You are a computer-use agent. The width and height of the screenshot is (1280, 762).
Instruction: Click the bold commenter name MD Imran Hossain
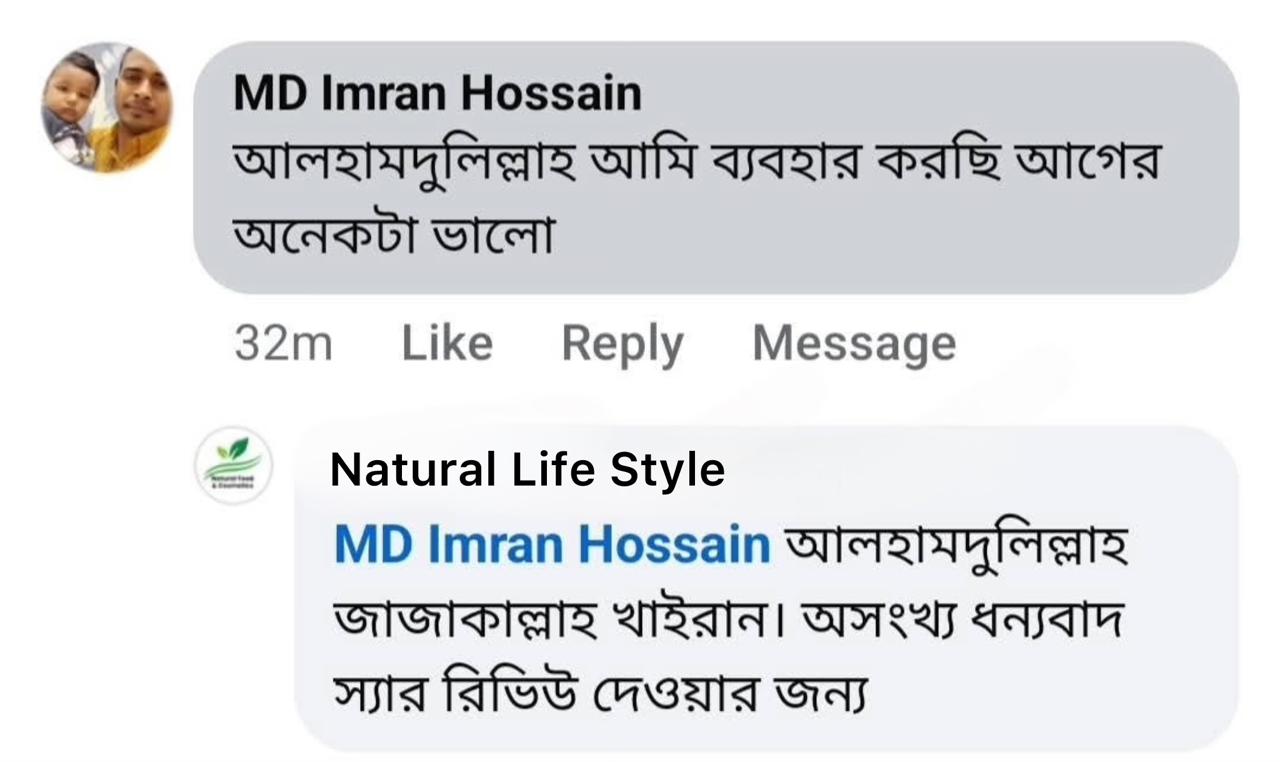(x=437, y=94)
